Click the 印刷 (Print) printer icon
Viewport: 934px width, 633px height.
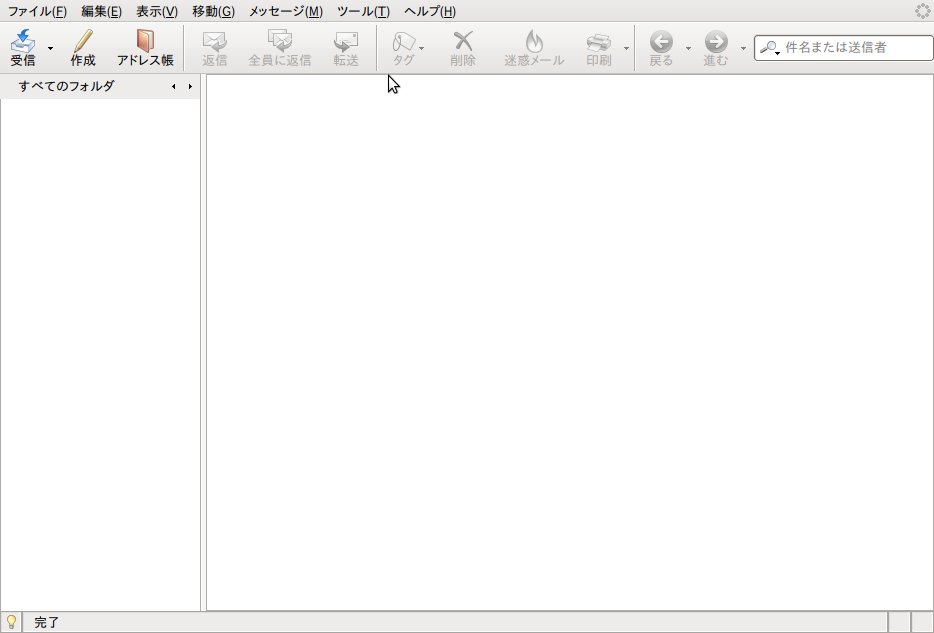(x=599, y=42)
